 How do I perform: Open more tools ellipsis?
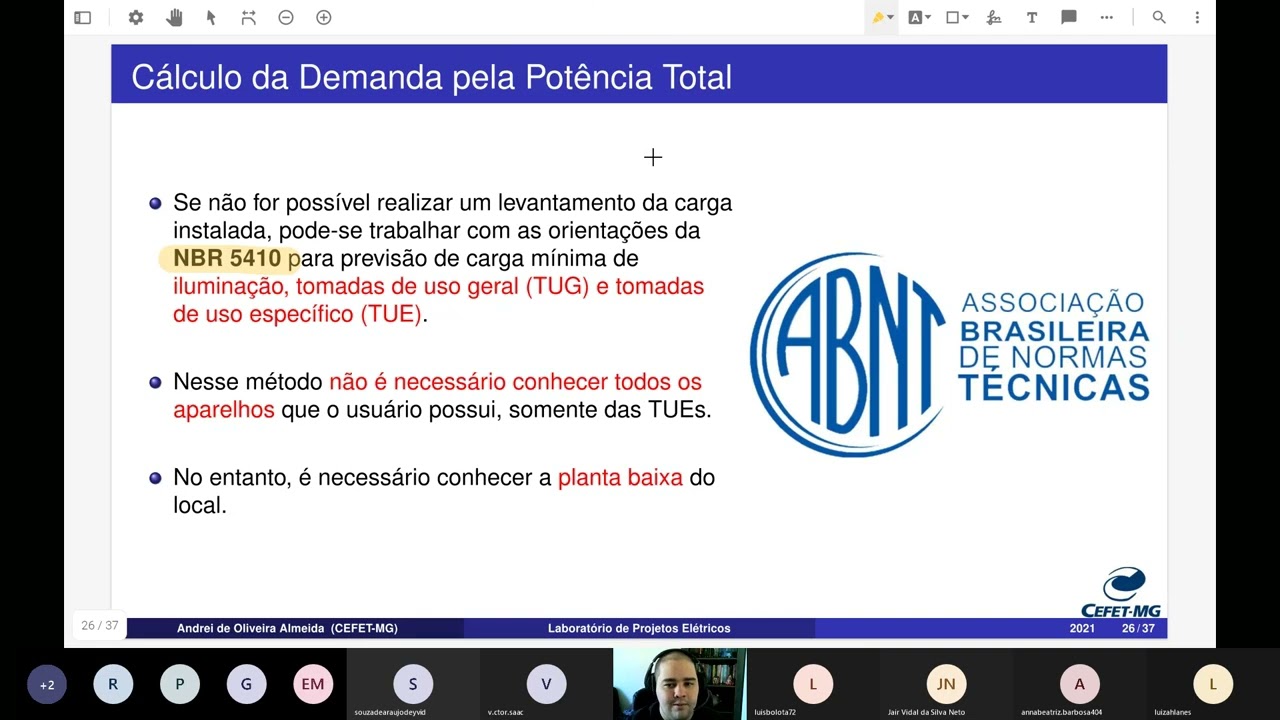[1106, 17]
